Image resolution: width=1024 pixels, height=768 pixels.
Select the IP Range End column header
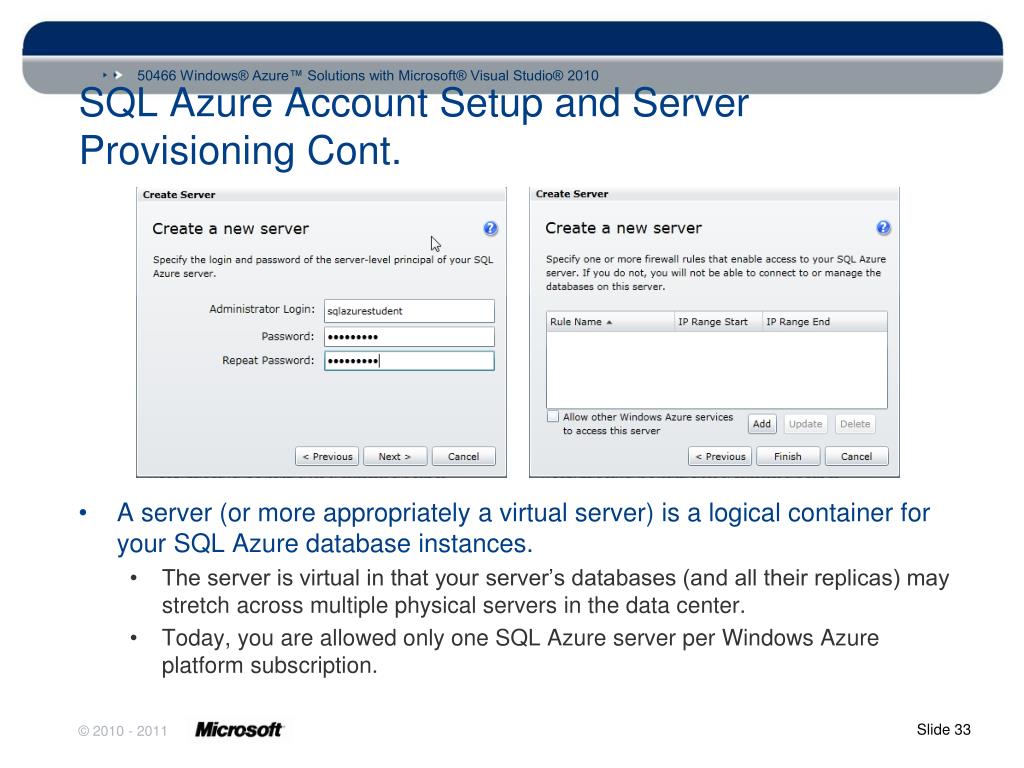click(825, 322)
